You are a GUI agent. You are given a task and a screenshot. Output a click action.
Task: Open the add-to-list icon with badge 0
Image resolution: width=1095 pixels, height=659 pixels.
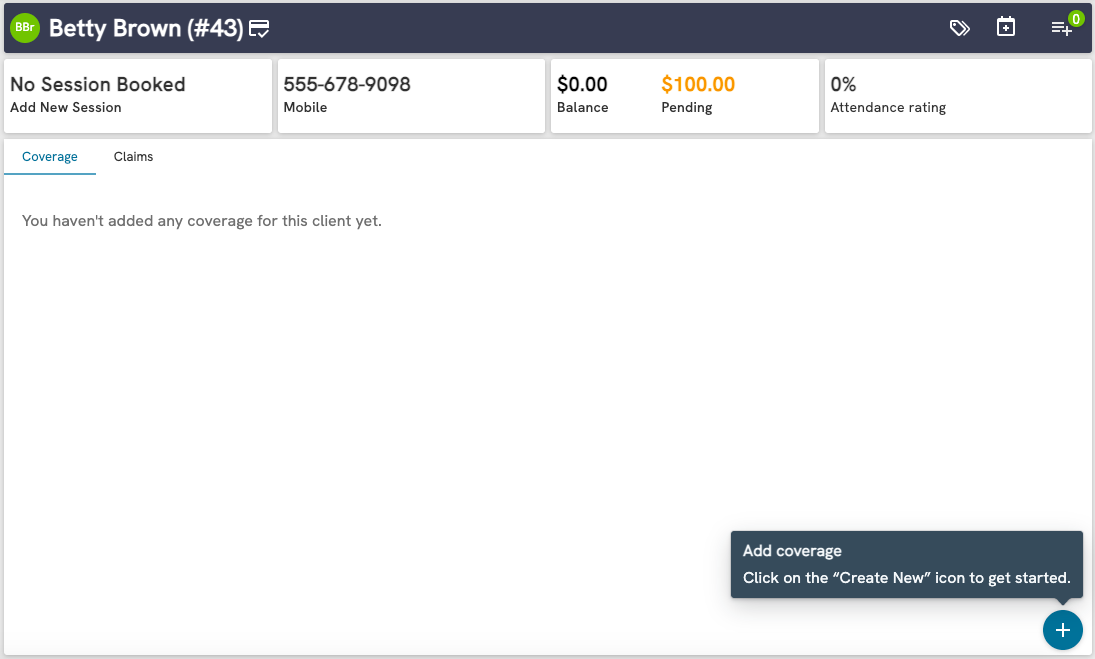point(1062,28)
